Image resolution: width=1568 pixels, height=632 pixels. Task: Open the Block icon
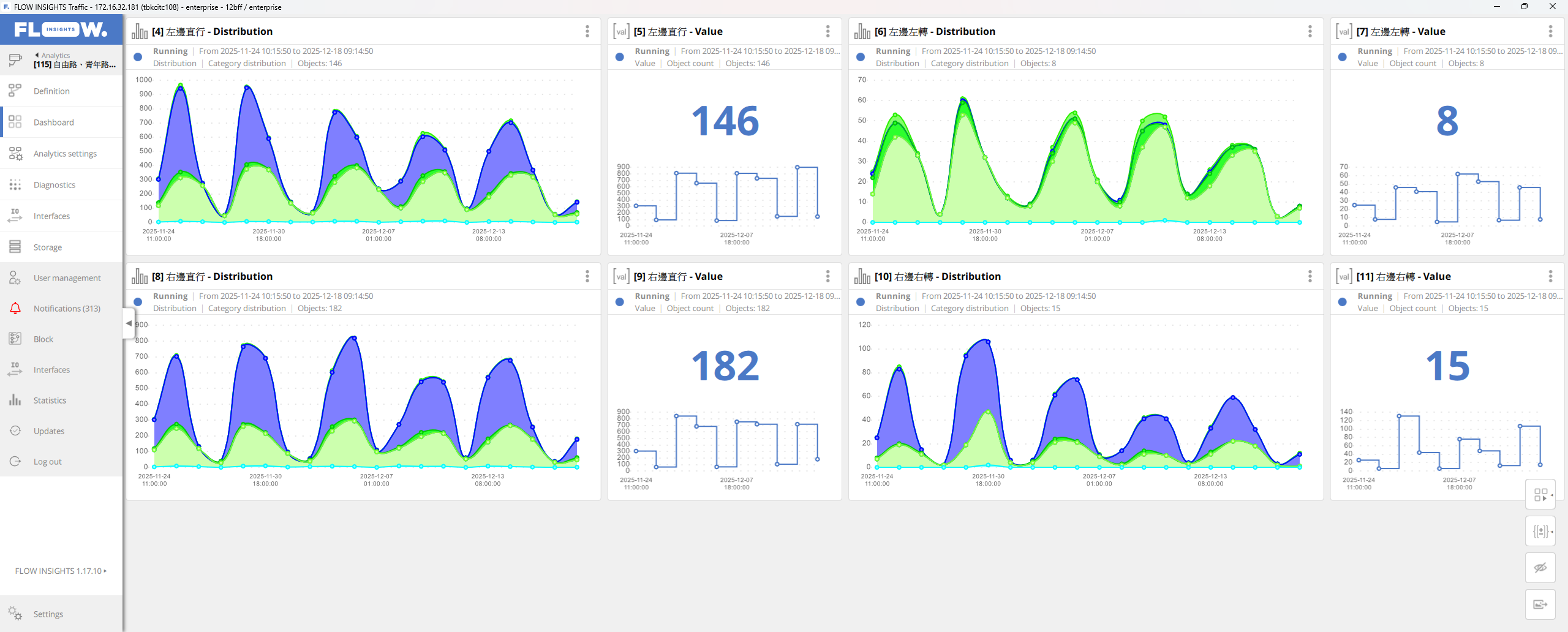pyautogui.click(x=15, y=339)
